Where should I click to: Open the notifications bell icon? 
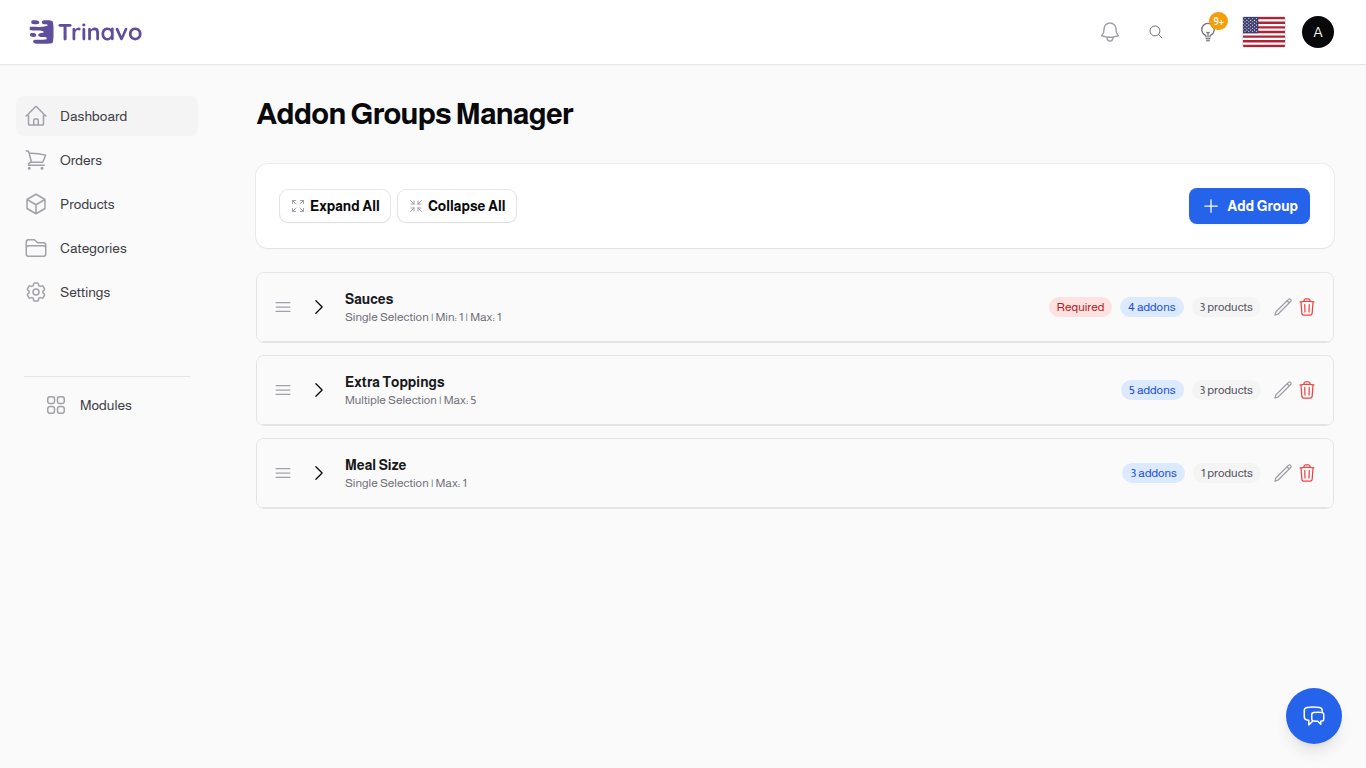[1109, 31]
